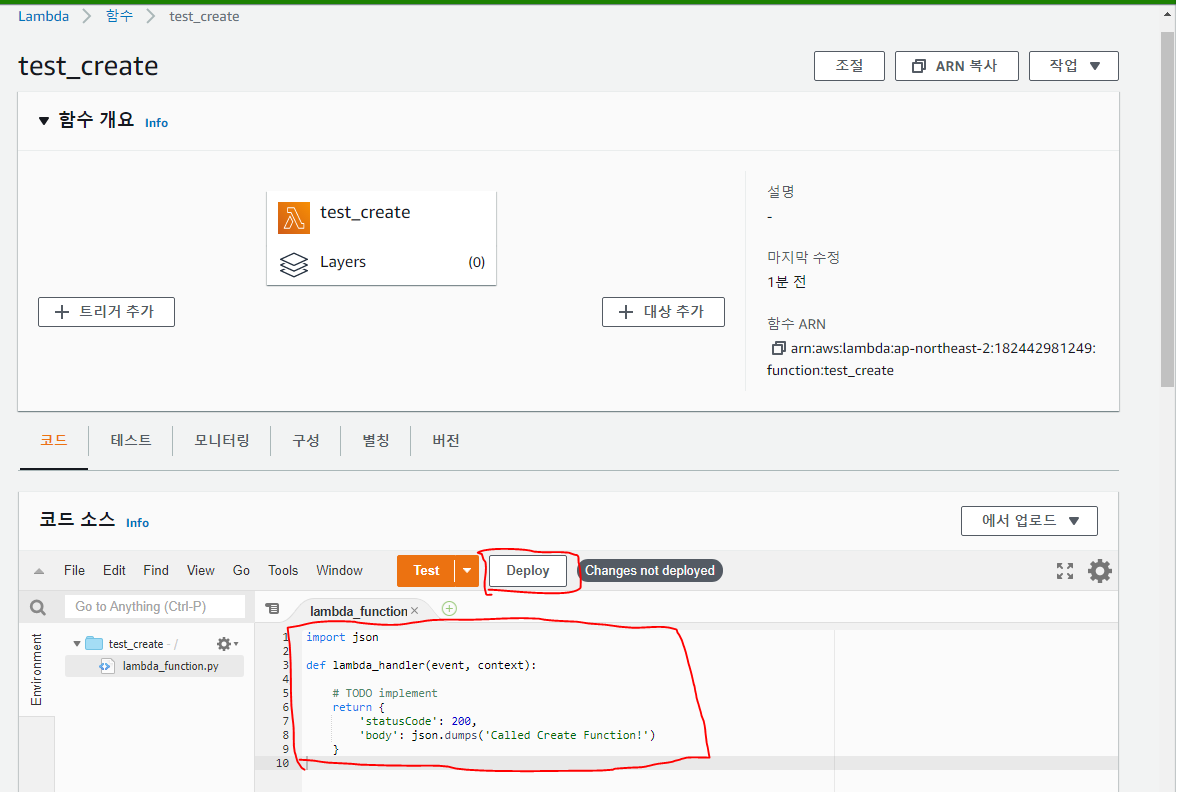Click the function ARN text
The image size is (1177, 792).
[x=931, y=360]
